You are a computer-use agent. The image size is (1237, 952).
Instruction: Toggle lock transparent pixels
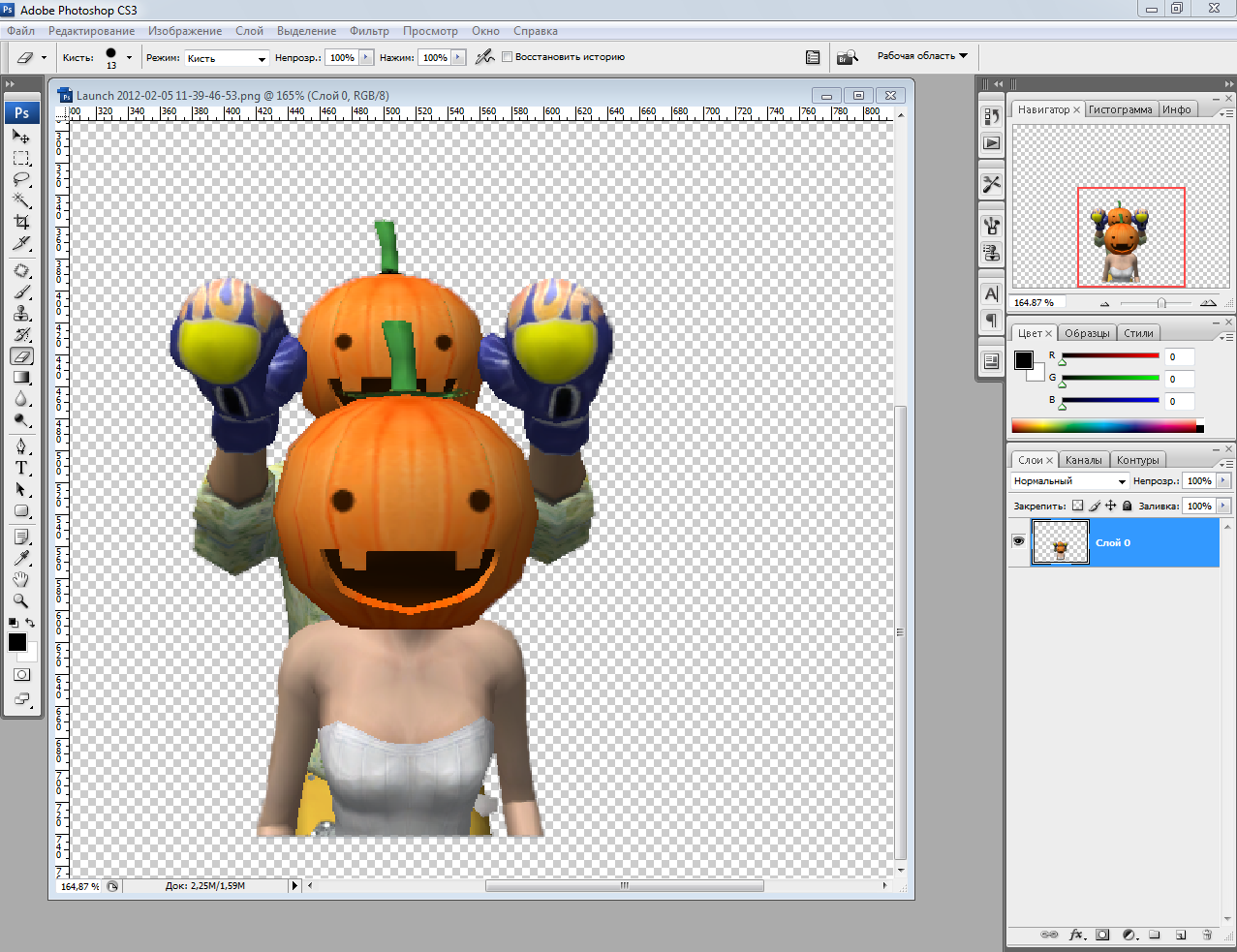coord(1077,506)
